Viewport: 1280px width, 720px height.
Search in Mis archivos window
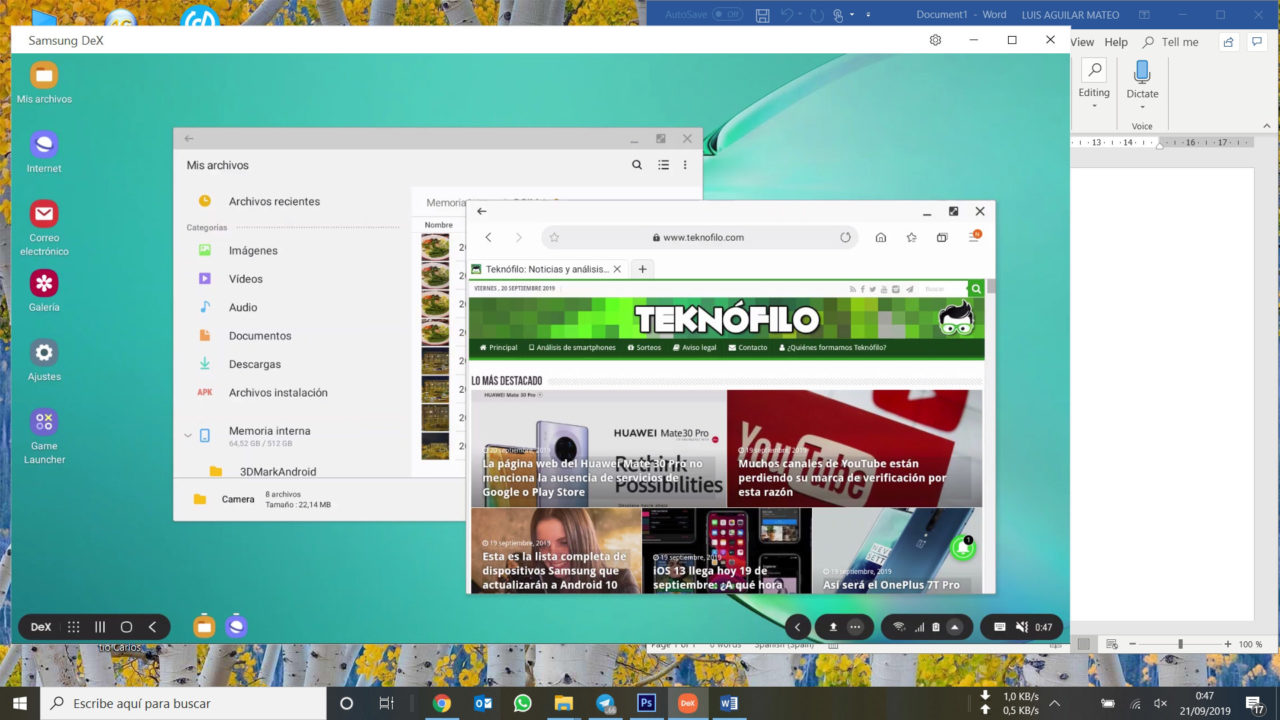pos(637,165)
